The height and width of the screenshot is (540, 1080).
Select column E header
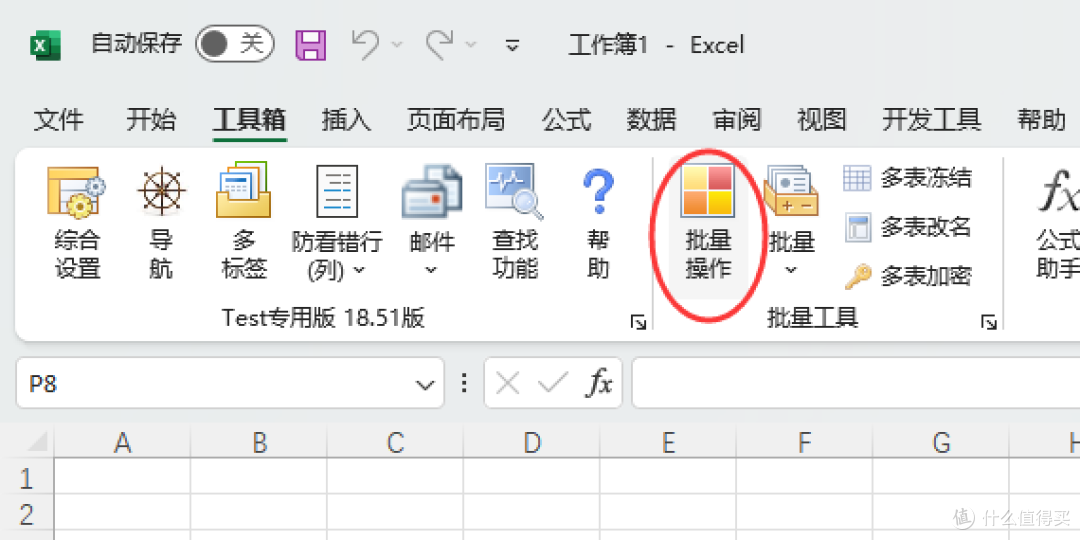coord(668,442)
